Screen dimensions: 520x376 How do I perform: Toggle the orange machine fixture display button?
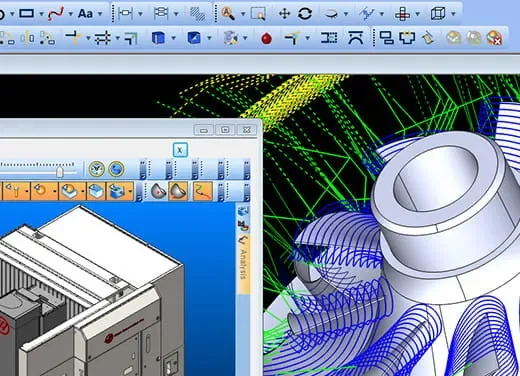119,191
